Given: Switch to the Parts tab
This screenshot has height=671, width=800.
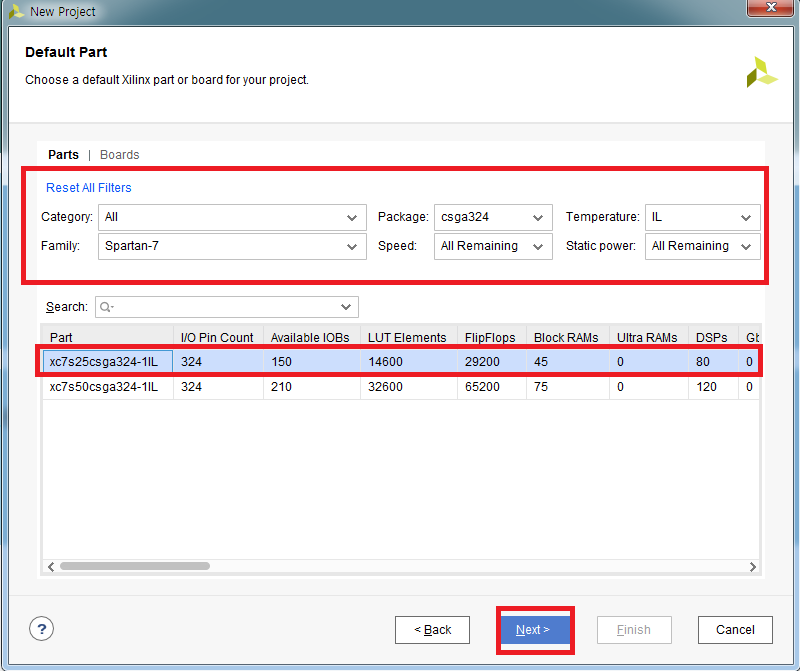Looking at the screenshot, I should pyautogui.click(x=63, y=155).
